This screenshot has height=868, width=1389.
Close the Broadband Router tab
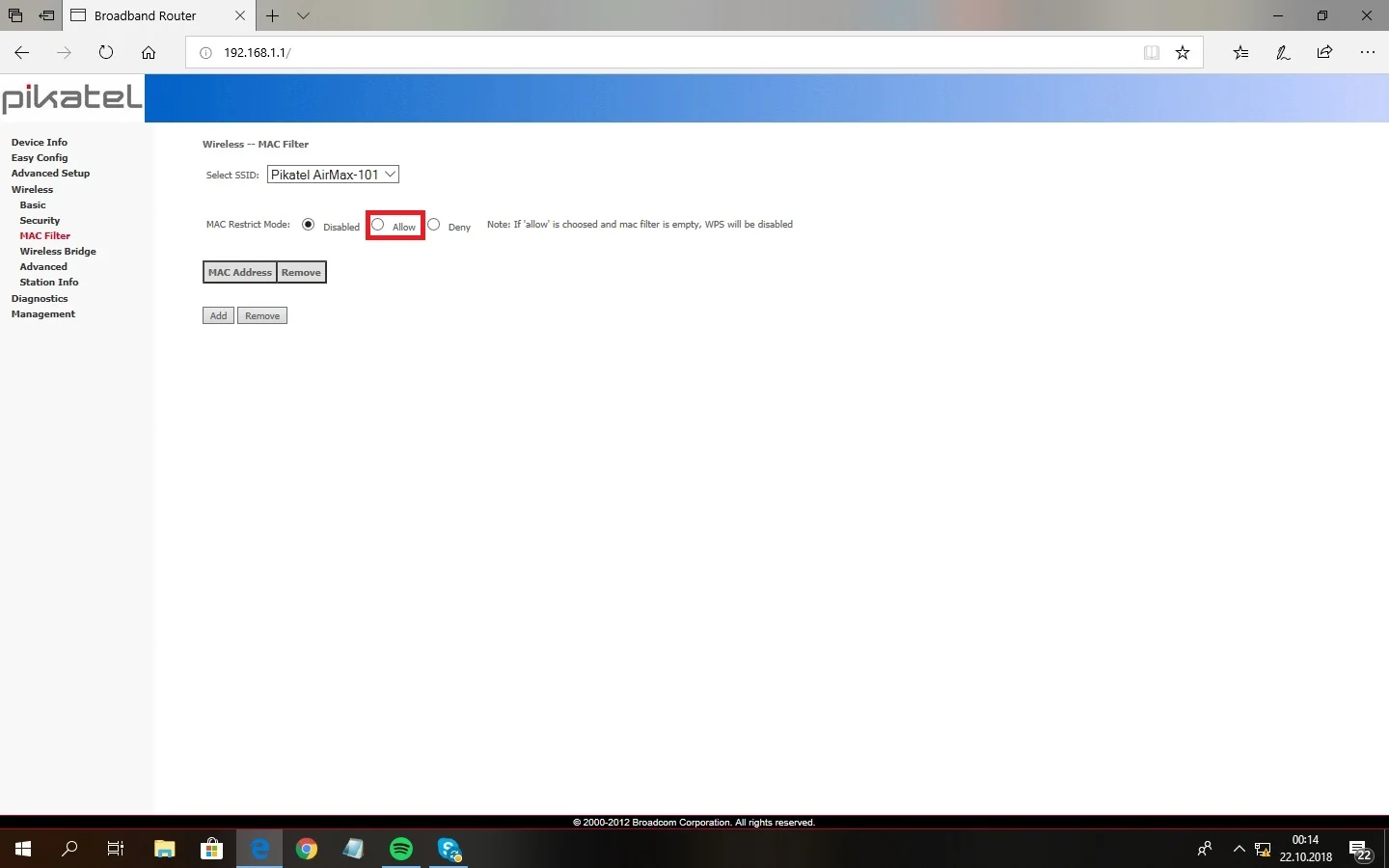coord(240,15)
